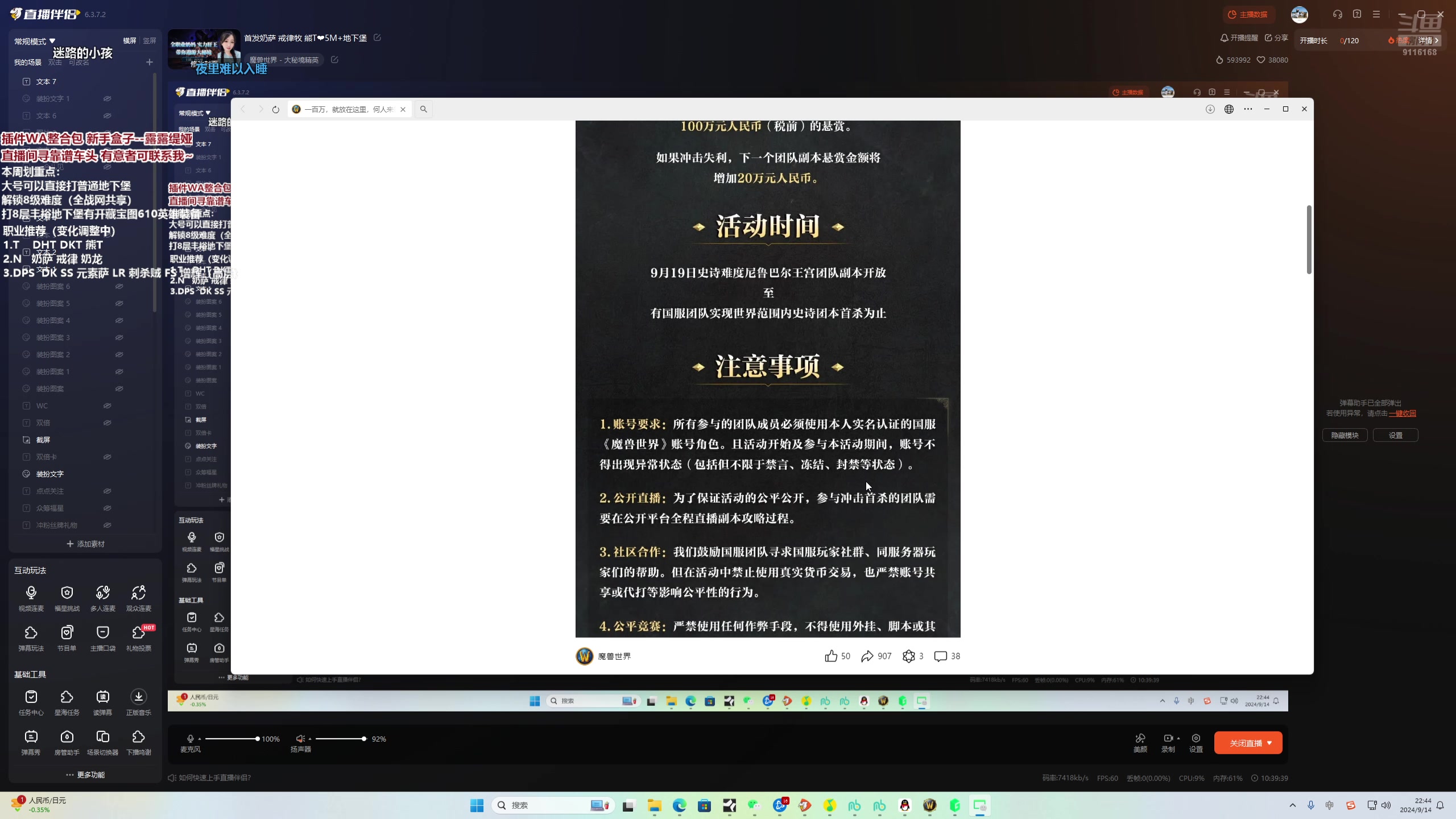This screenshot has width=1456, height=819.
Task: Open 正版音乐 licensed music
Action: [139, 702]
